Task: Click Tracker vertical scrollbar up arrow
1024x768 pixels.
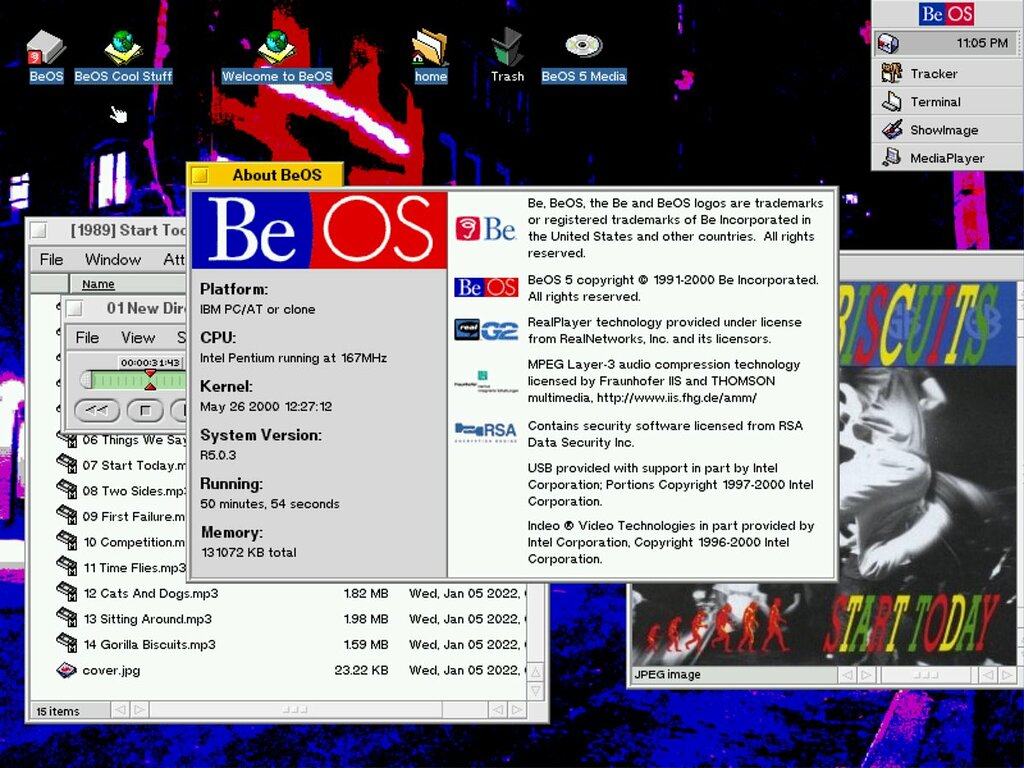Action: tap(535, 672)
